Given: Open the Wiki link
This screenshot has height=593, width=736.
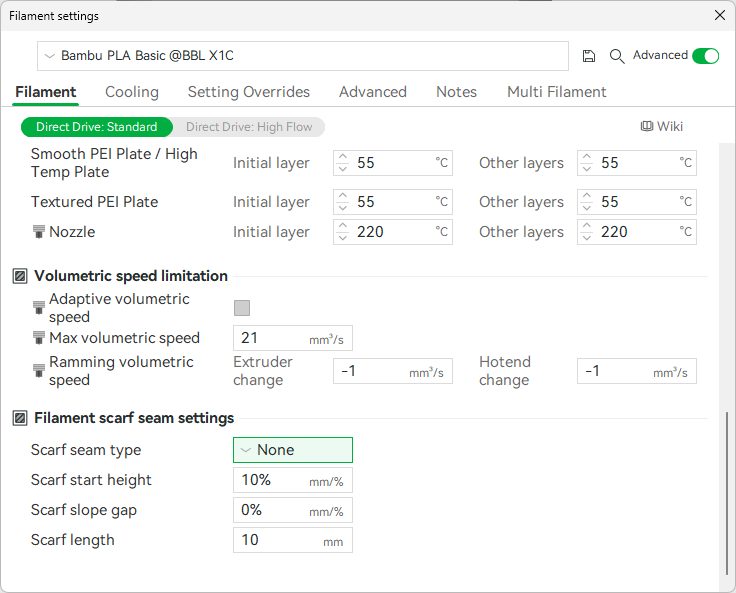Looking at the screenshot, I should (x=662, y=126).
